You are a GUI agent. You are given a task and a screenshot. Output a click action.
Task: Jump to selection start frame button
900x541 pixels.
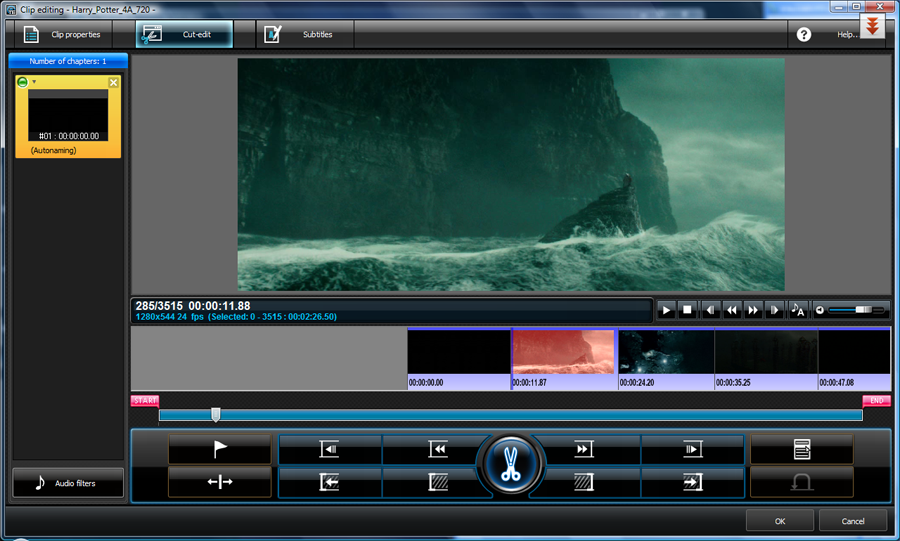[329, 449]
